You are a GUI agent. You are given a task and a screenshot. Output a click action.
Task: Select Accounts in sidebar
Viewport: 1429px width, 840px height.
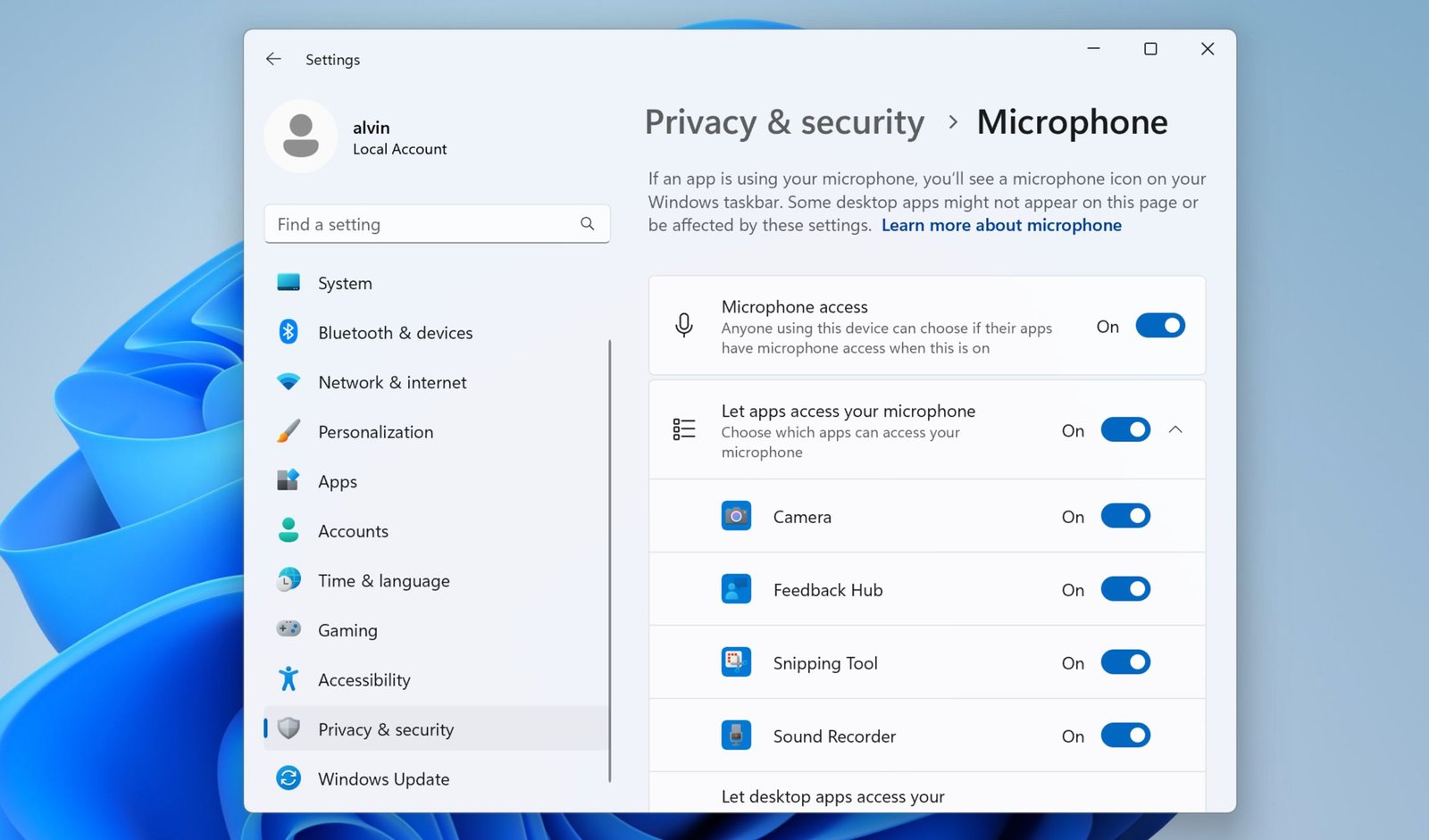pos(437,530)
